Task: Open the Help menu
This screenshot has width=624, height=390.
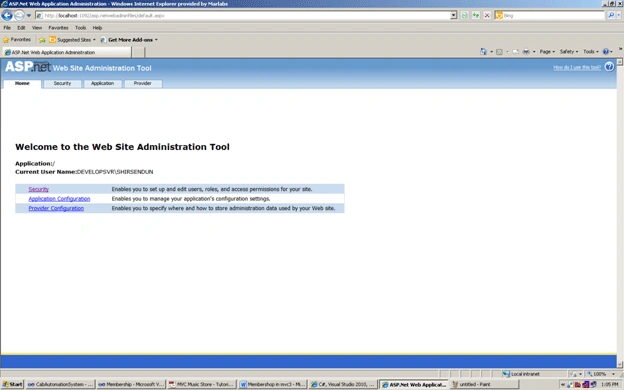Action: click(x=97, y=28)
